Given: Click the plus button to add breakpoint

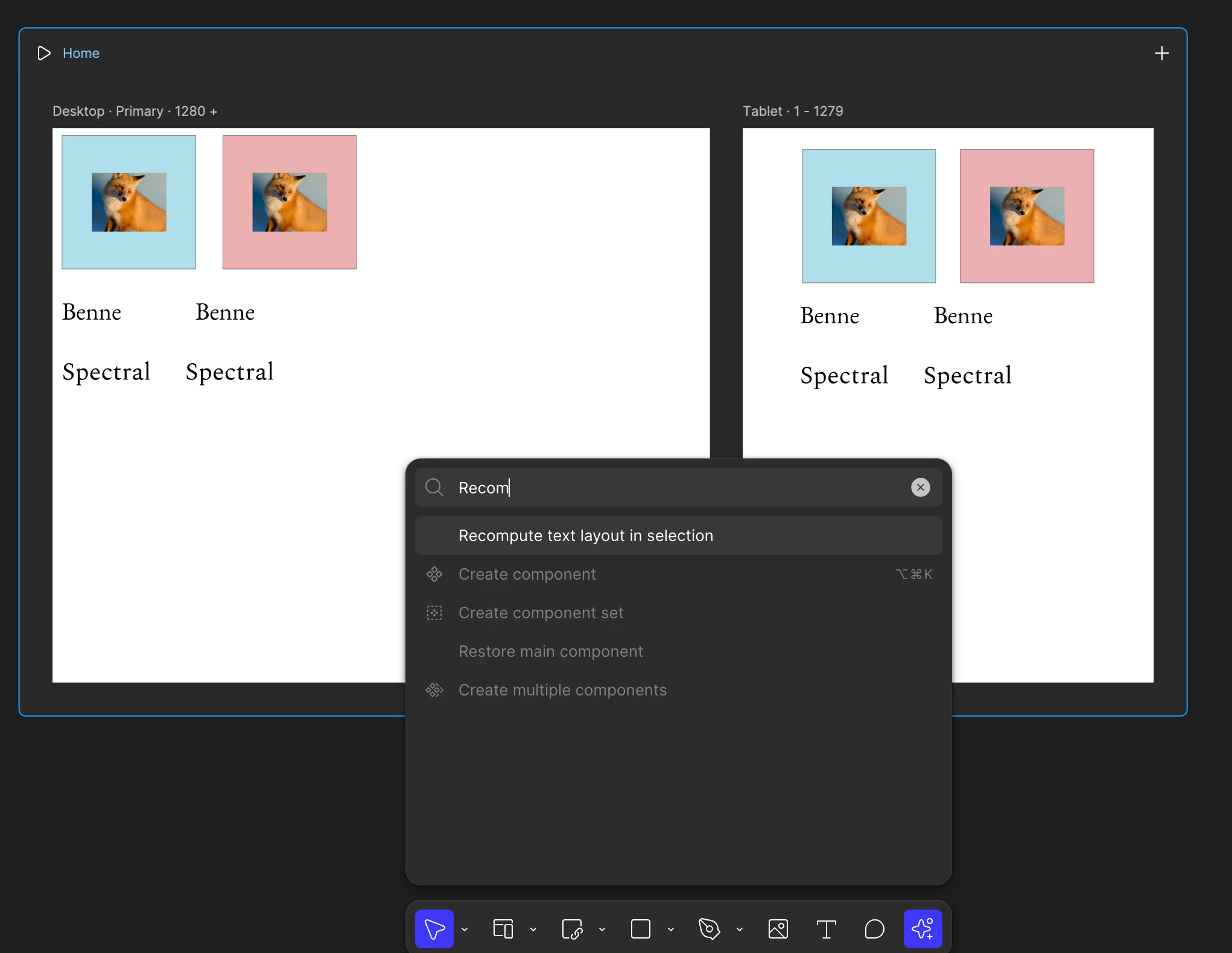Looking at the screenshot, I should (x=1161, y=53).
